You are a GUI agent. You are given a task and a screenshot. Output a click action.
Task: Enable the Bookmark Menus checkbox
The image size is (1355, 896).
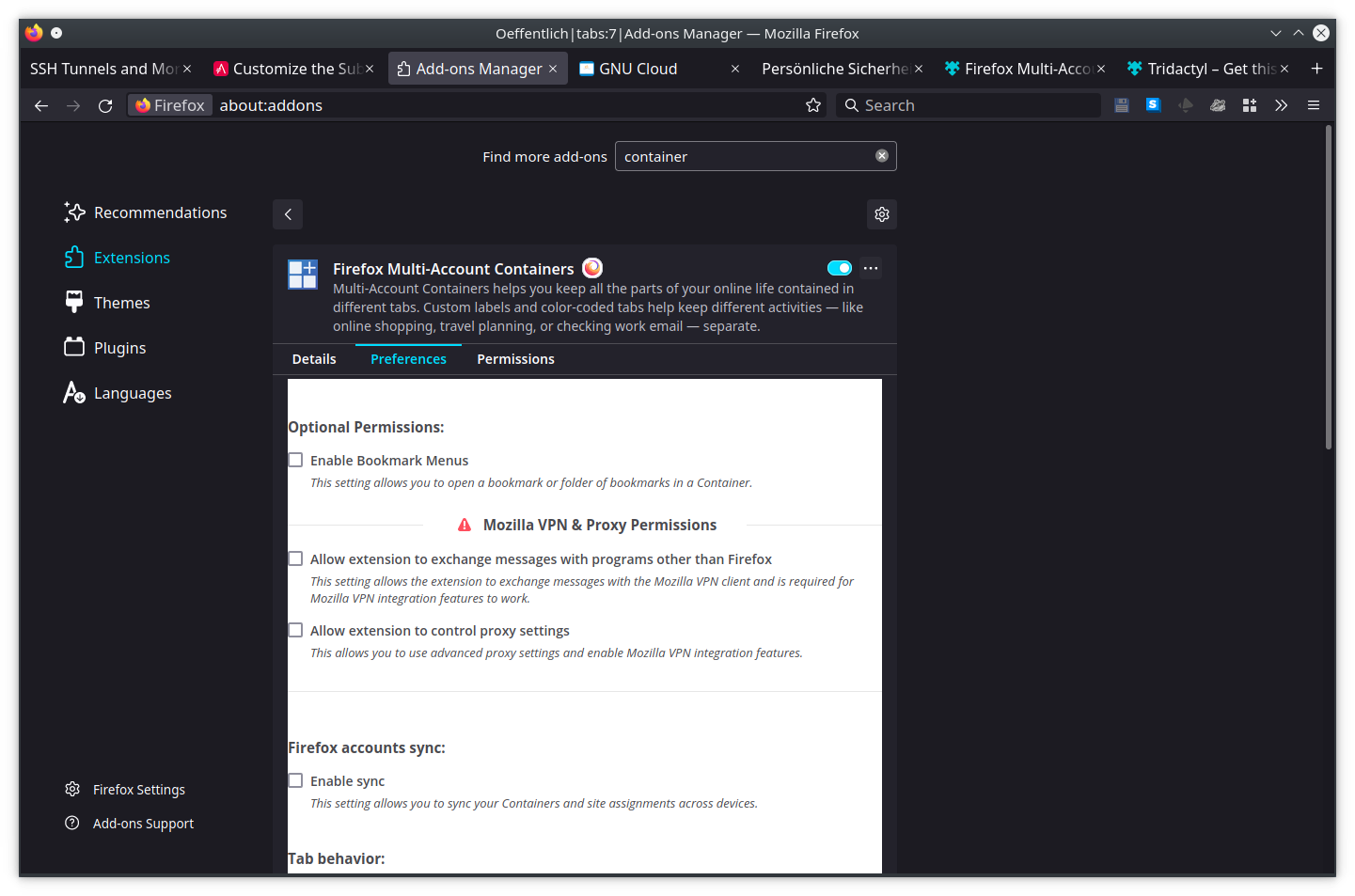tap(295, 460)
